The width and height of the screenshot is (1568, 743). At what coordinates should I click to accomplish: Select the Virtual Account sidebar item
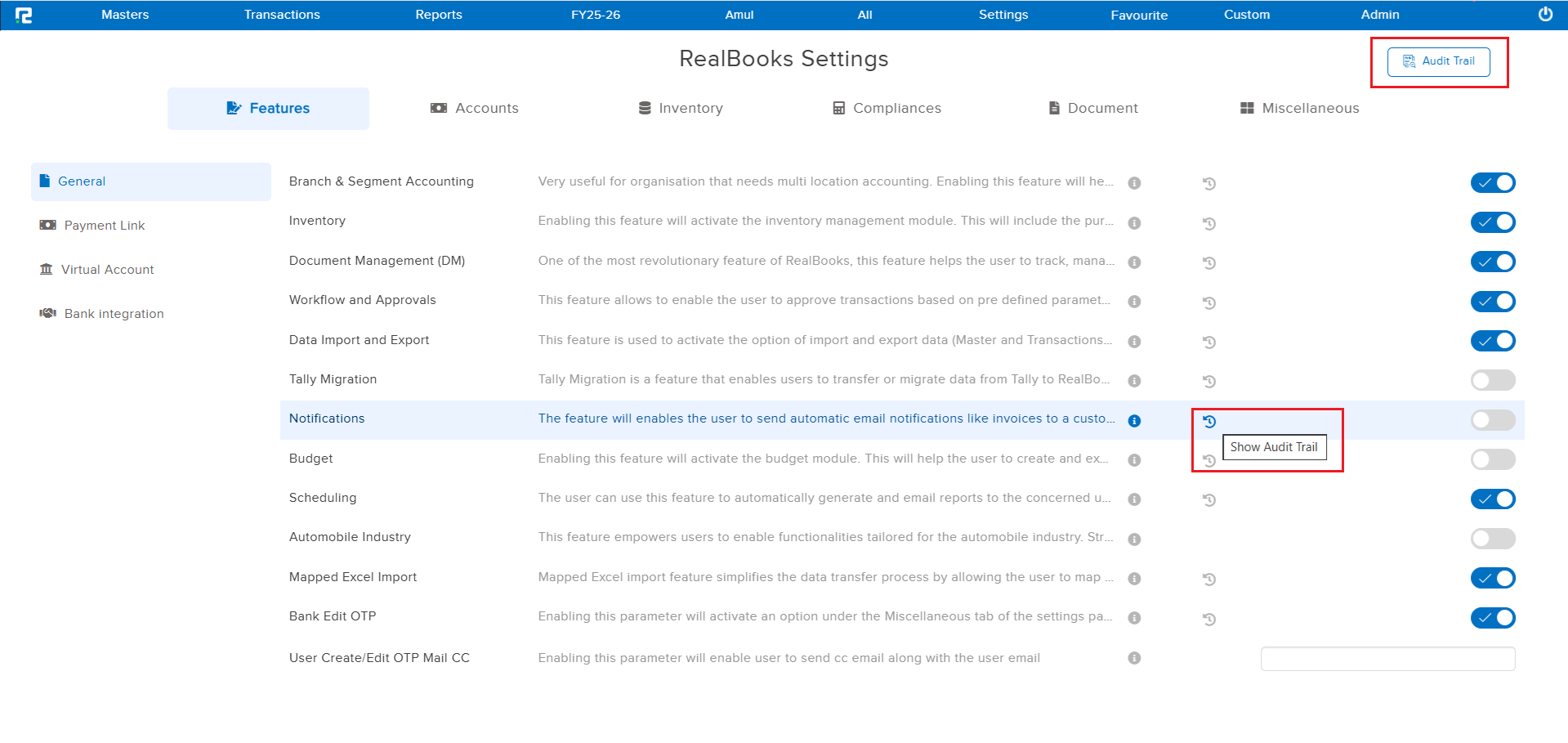pyautogui.click(x=107, y=269)
